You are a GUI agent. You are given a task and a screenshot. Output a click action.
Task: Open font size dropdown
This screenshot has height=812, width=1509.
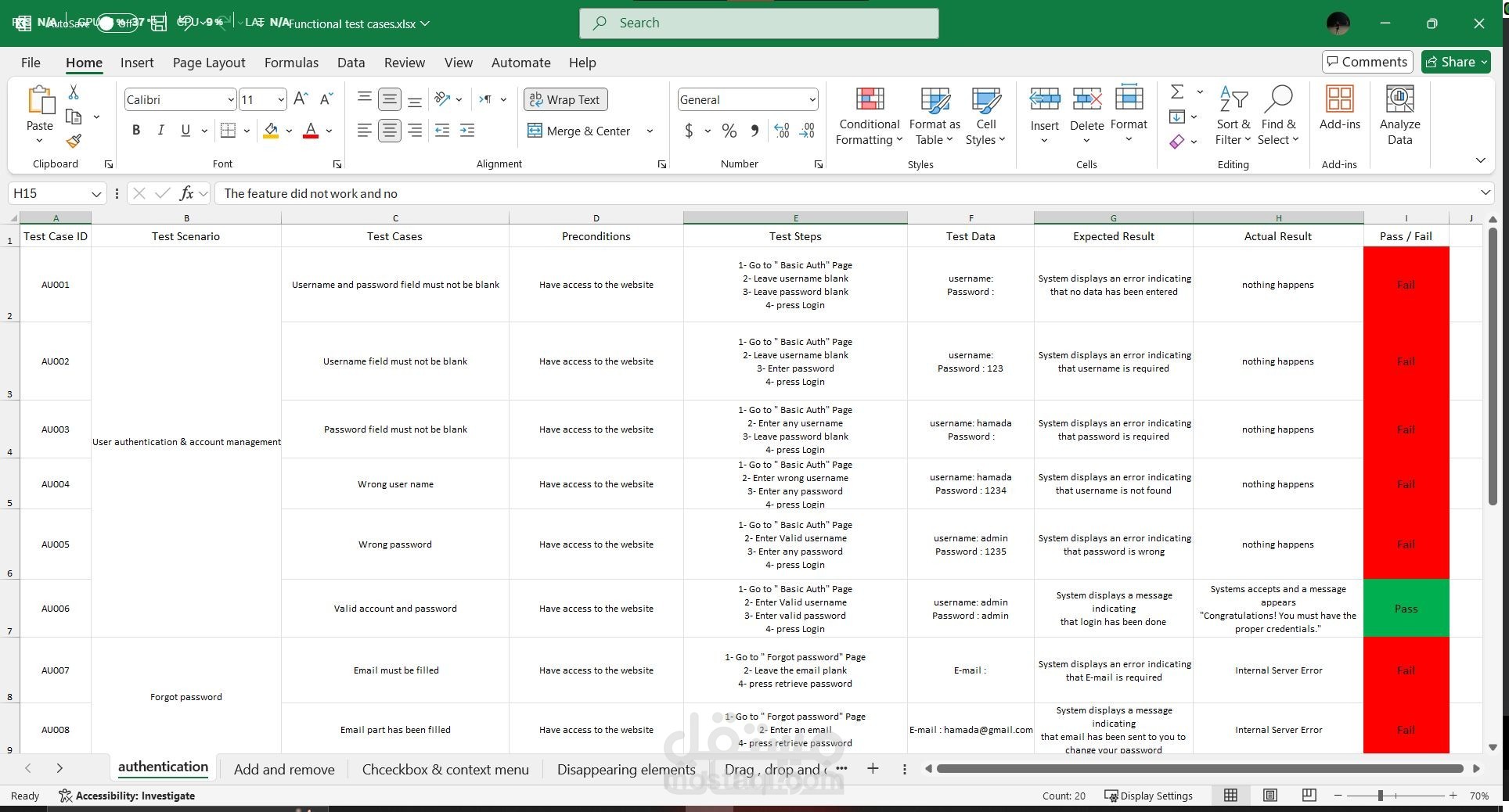click(x=281, y=99)
